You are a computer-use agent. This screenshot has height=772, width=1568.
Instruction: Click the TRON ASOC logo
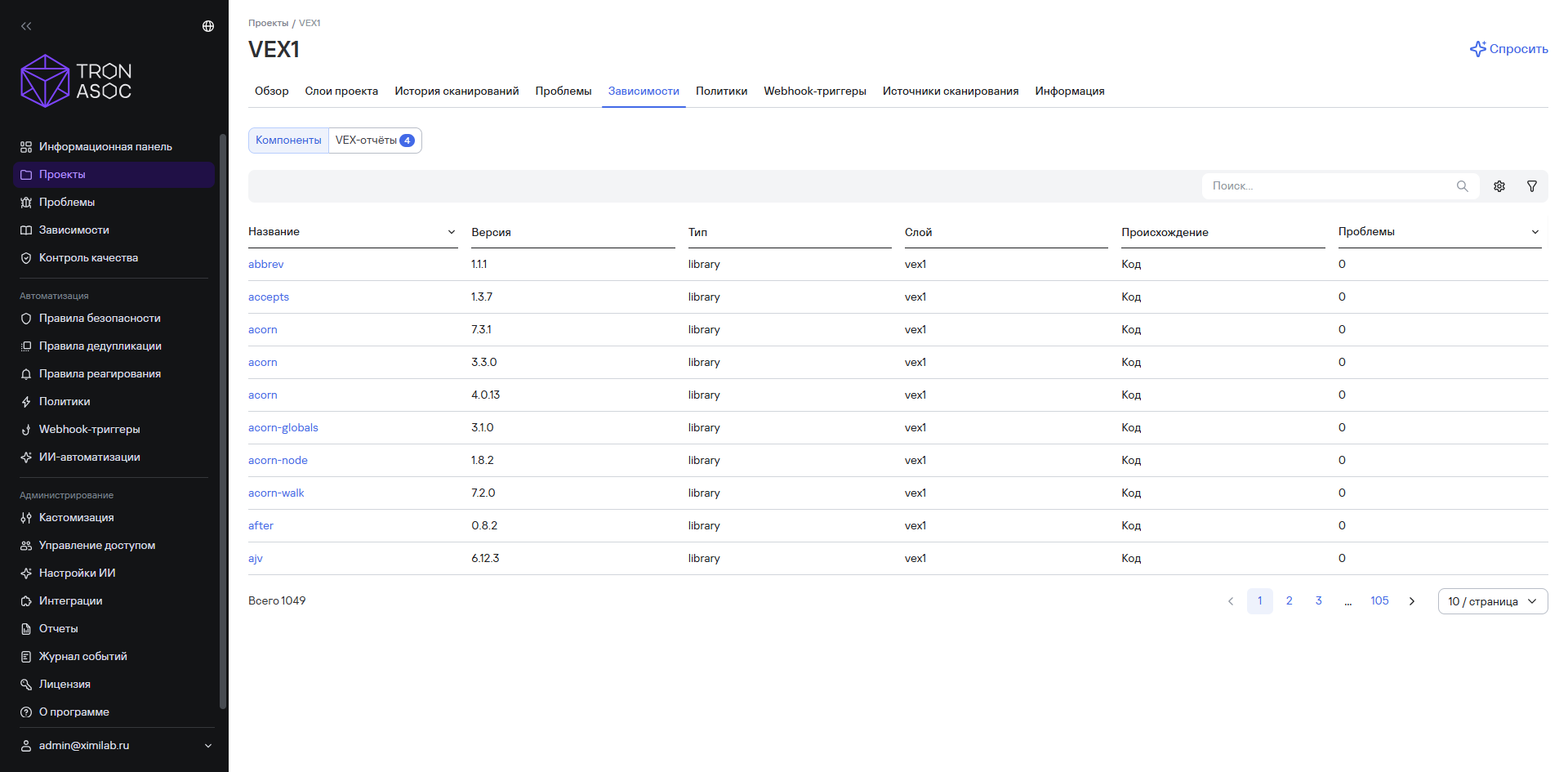coord(76,81)
